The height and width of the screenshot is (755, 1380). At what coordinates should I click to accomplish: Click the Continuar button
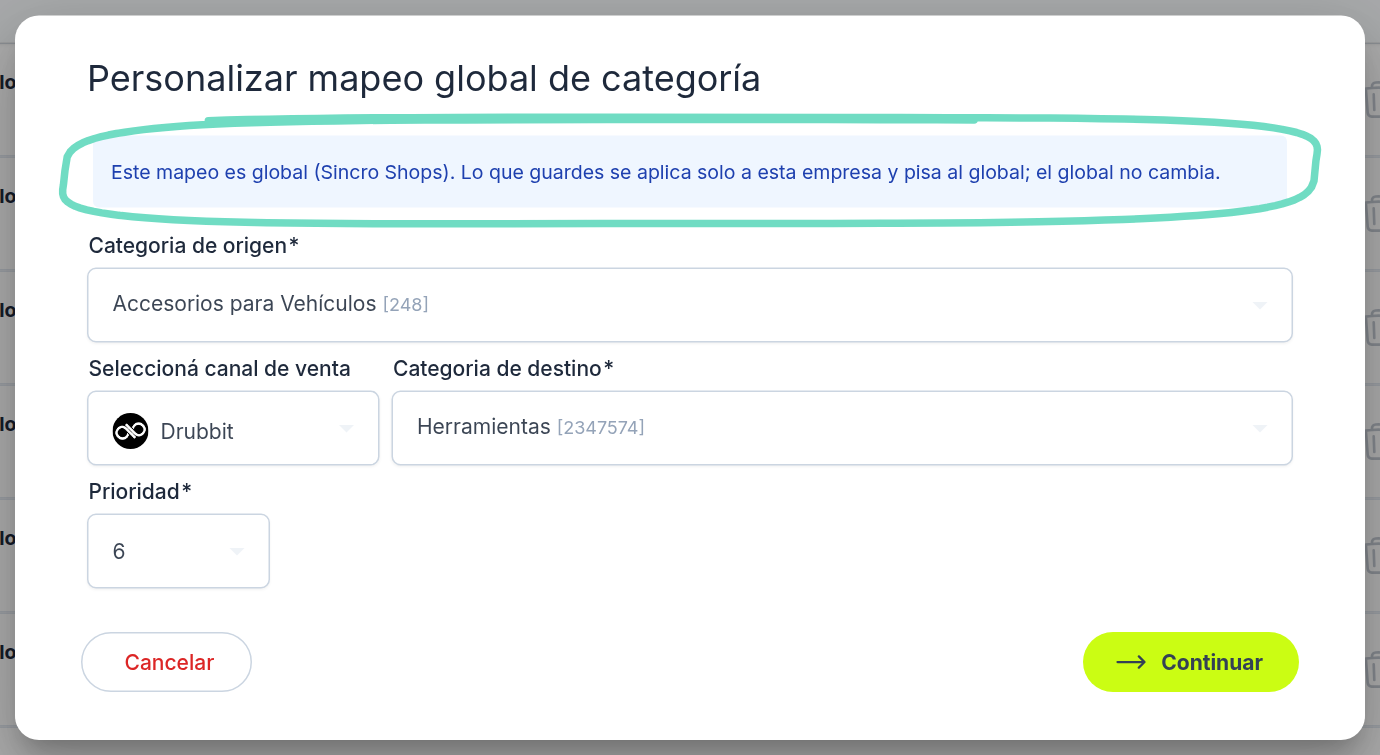(1190, 662)
